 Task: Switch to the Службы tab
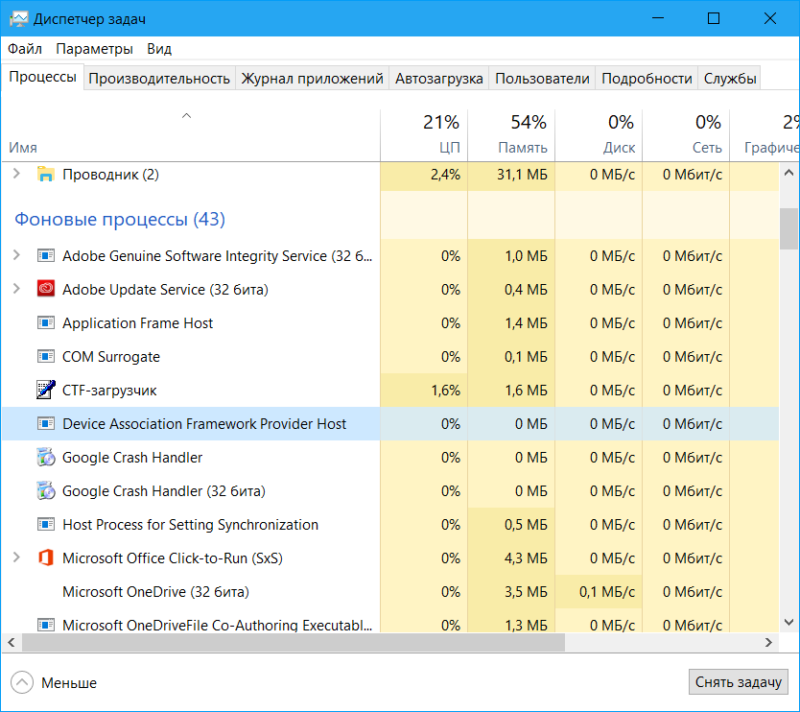click(x=730, y=79)
